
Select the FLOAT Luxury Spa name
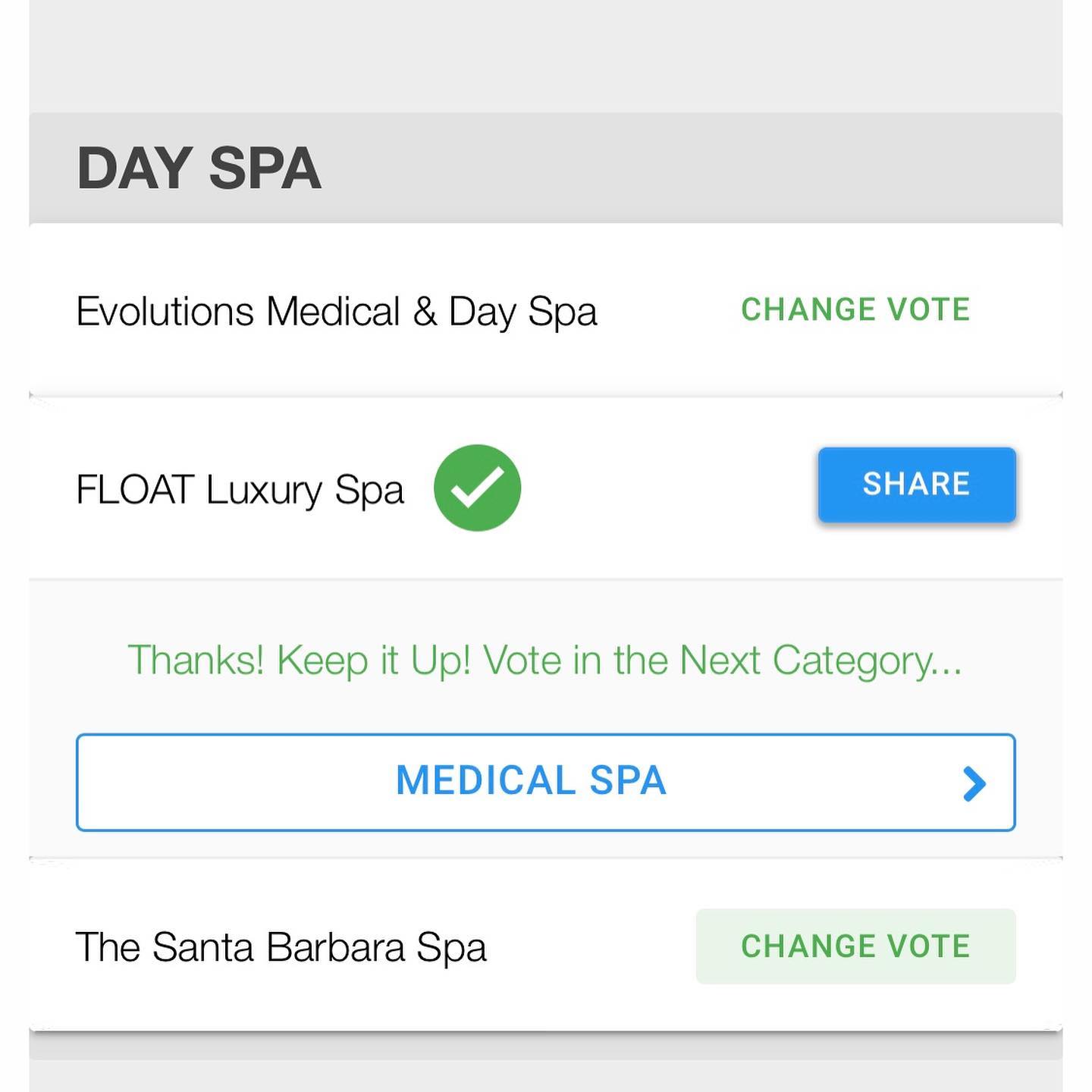[240, 490]
